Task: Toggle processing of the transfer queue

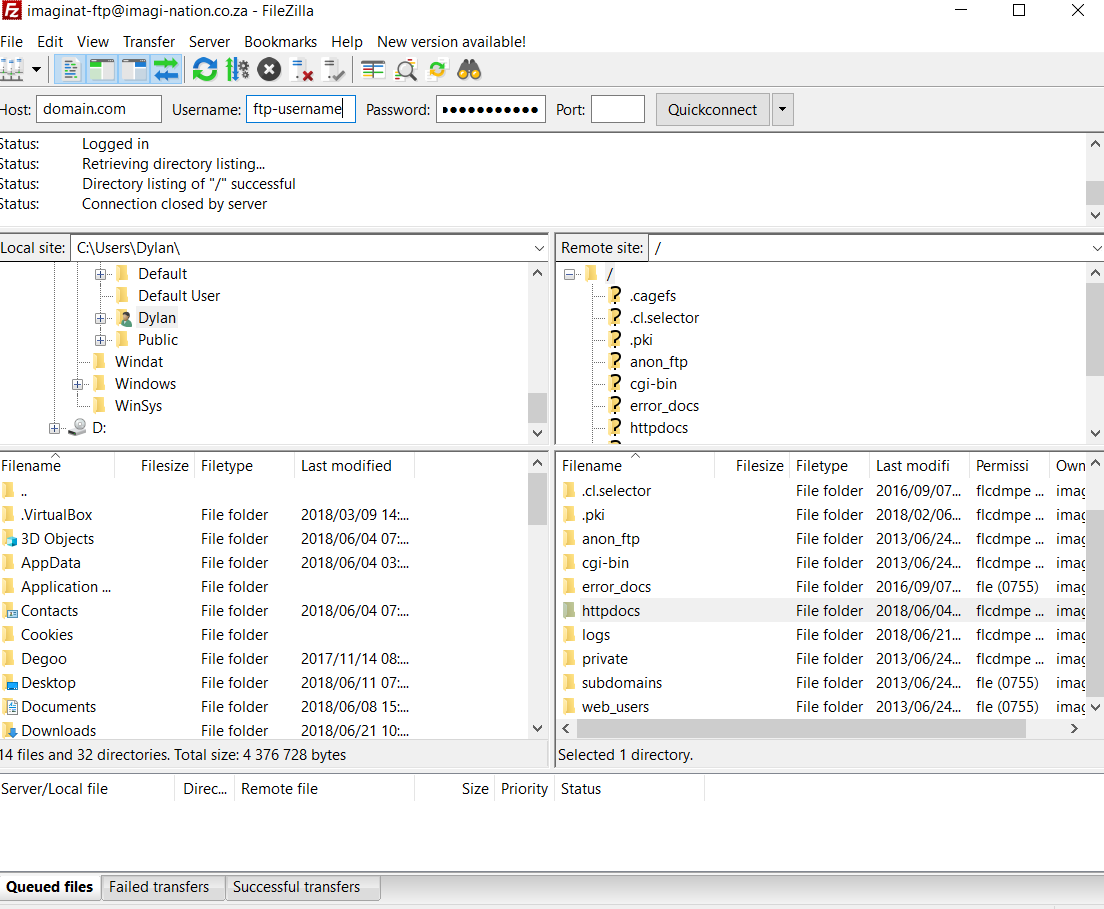Action: pos(237,70)
